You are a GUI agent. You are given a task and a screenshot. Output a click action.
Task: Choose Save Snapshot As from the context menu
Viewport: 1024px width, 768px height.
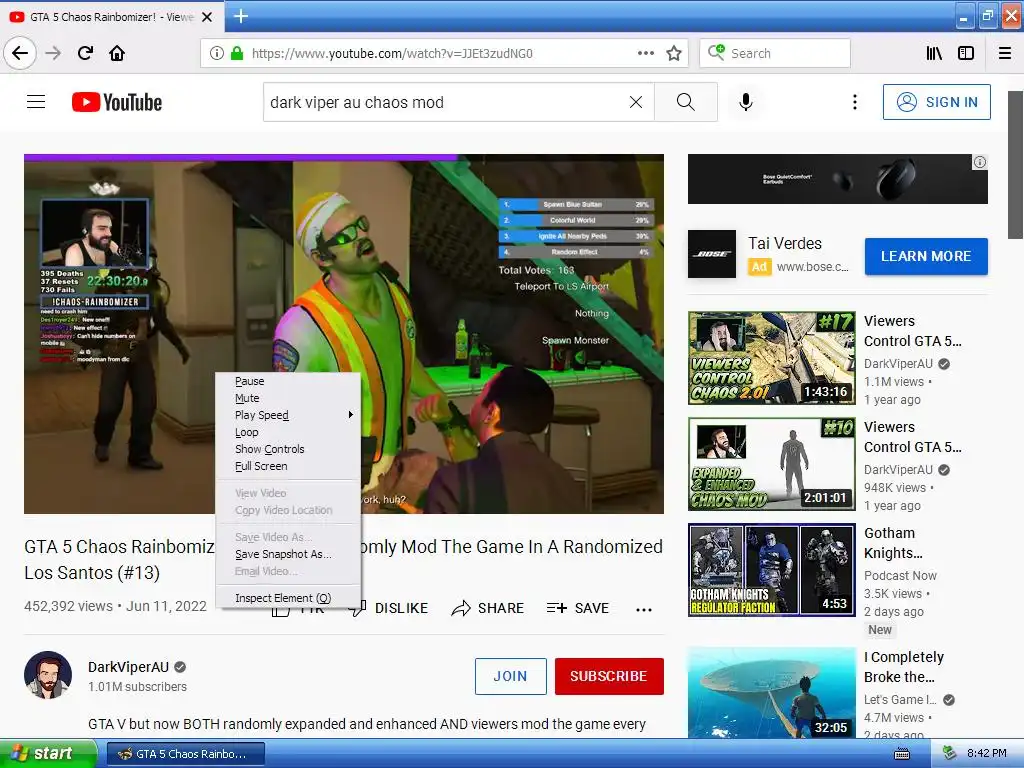288,554
